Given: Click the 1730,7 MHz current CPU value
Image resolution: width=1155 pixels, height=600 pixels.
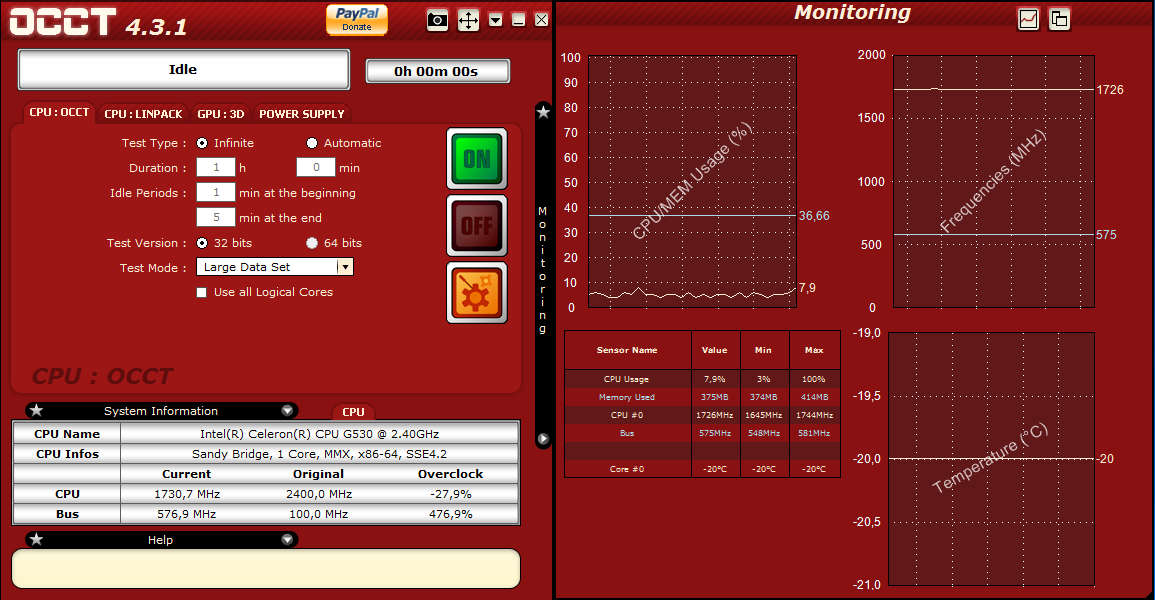Looking at the screenshot, I should tap(186, 494).
